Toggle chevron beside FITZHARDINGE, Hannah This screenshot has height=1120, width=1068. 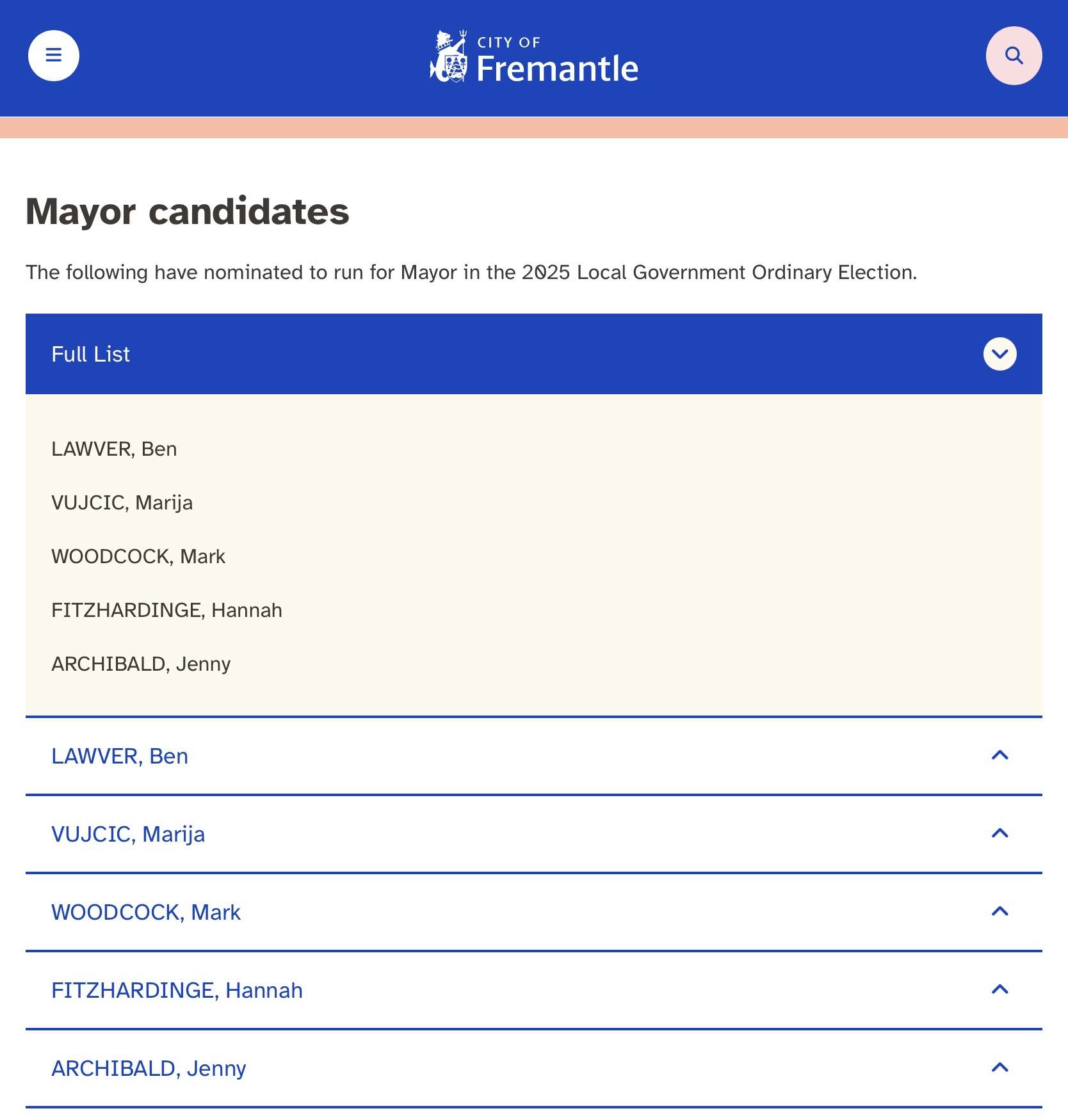click(x=999, y=990)
